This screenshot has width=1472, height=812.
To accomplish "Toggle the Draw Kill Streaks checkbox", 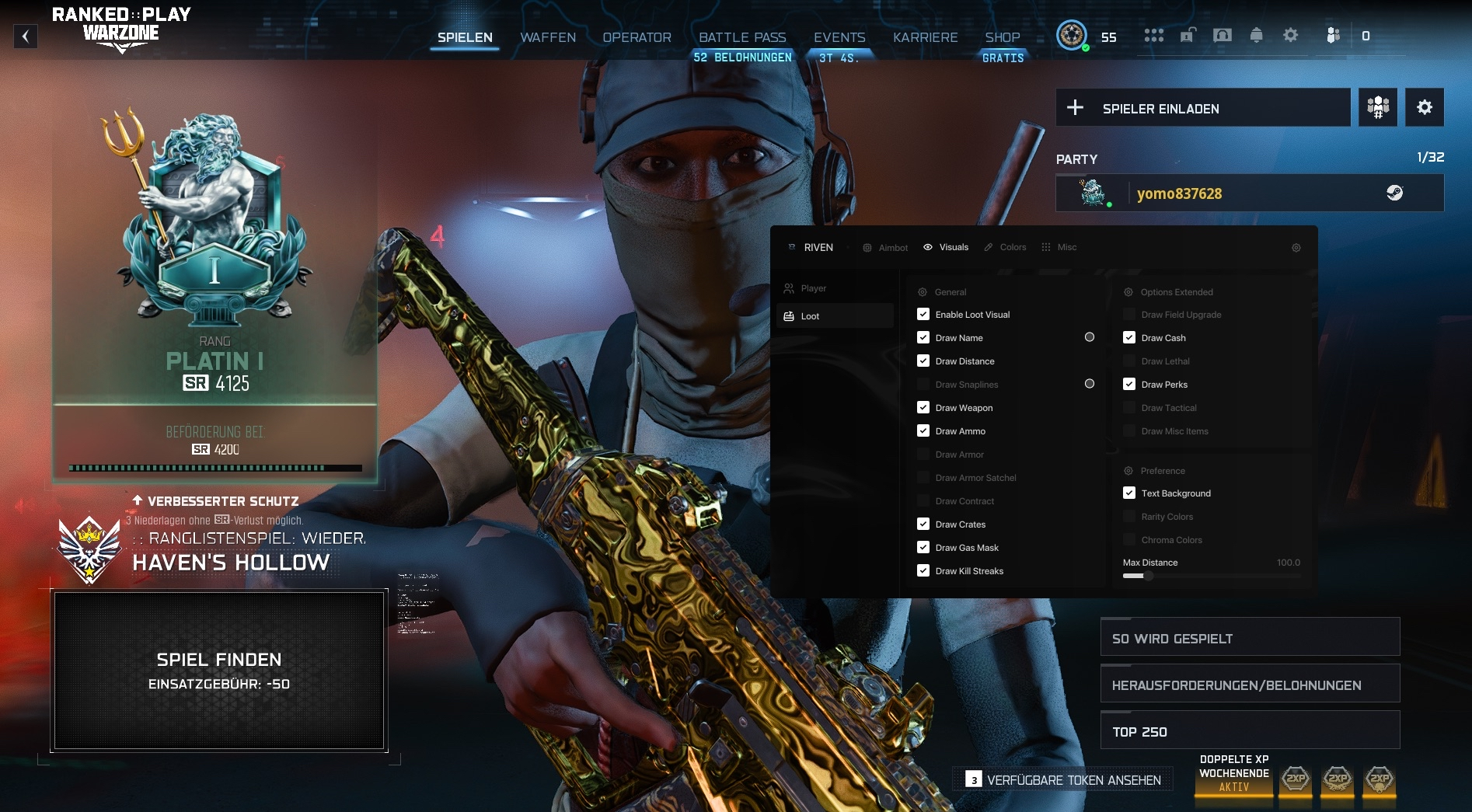I will [x=923, y=570].
